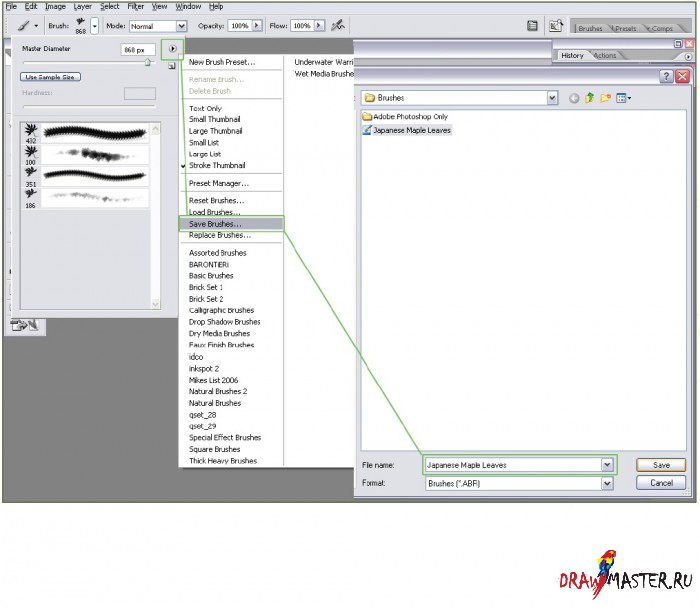The width and height of the screenshot is (700, 607).
Task: Expand the Mode dropdown set to Normal
Action: pyautogui.click(x=181, y=26)
